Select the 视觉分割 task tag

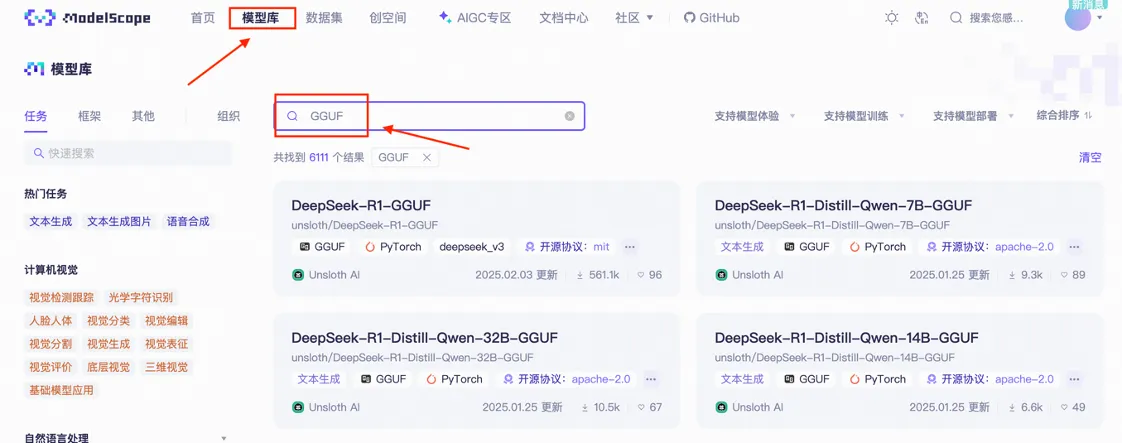point(51,344)
